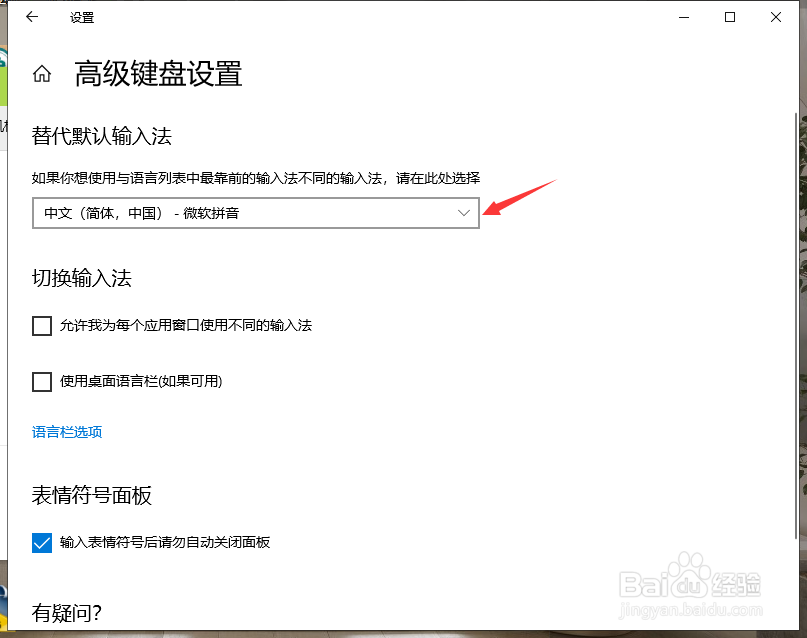Open the 语言栏选项 link
Image resolution: width=807 pixels, height=638 pixels.
pos(67,432)
